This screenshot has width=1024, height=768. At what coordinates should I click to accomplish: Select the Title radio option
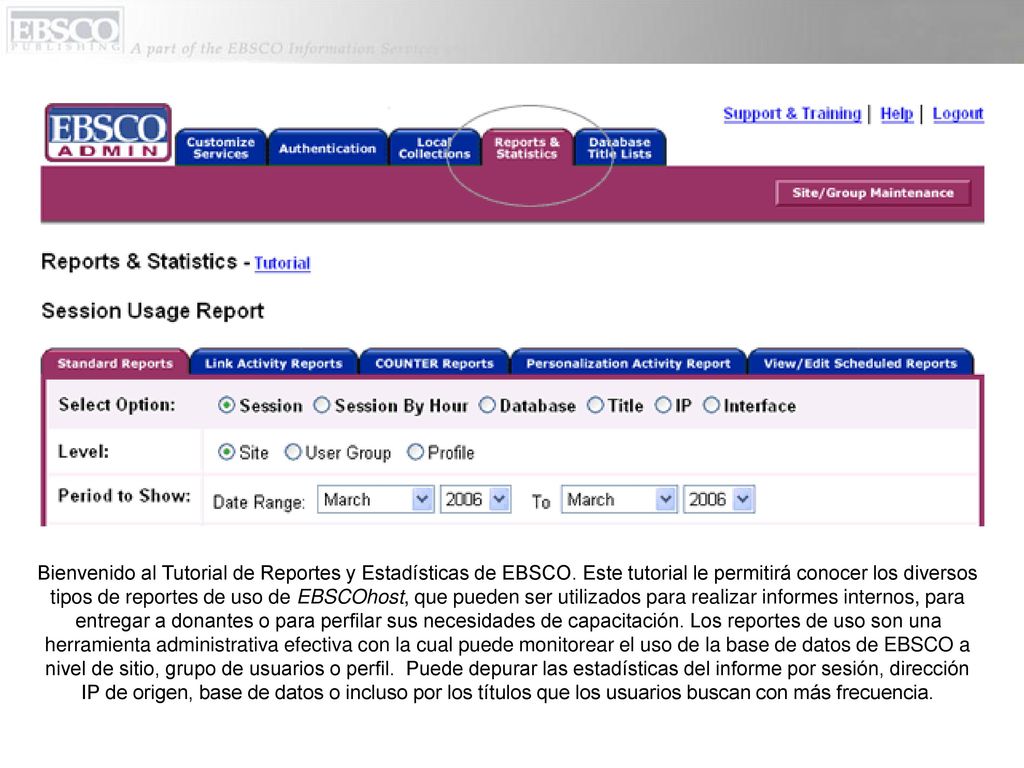click(x=595, y=406)
